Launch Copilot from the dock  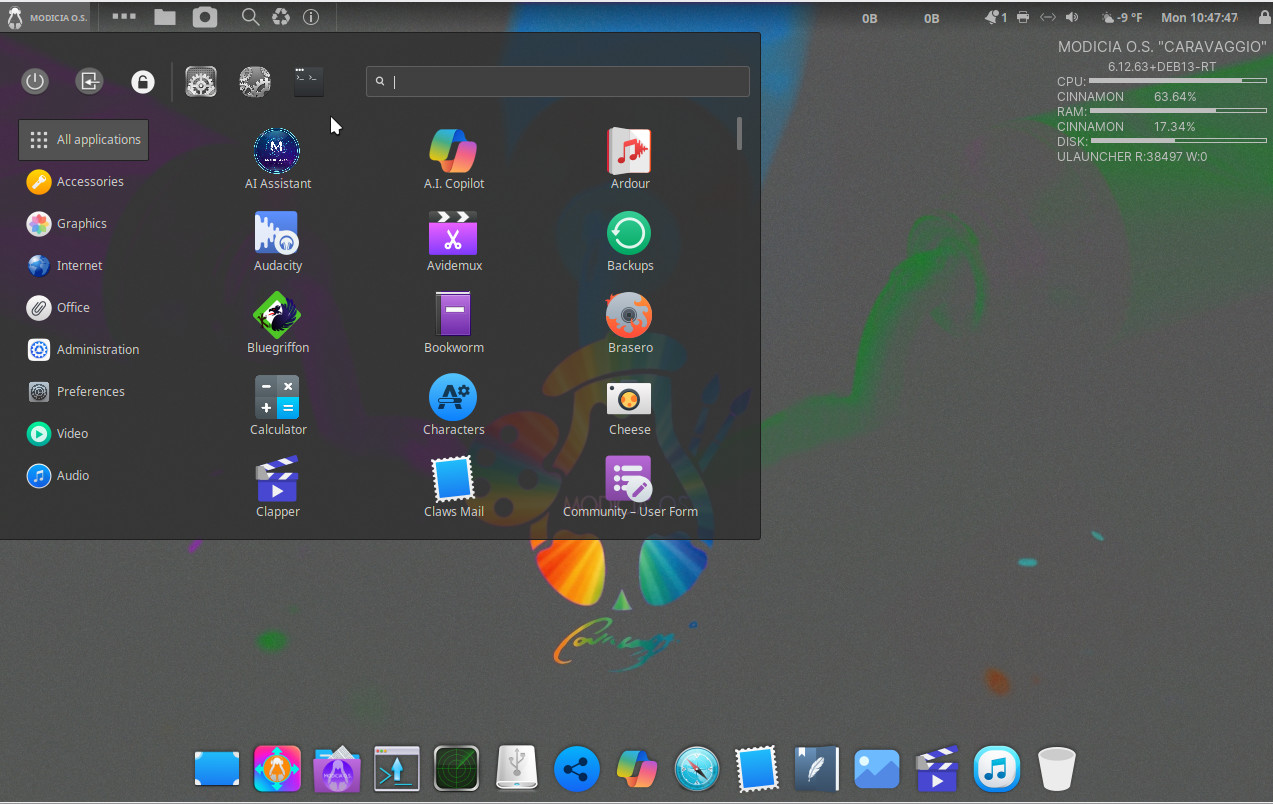point(637,769)
